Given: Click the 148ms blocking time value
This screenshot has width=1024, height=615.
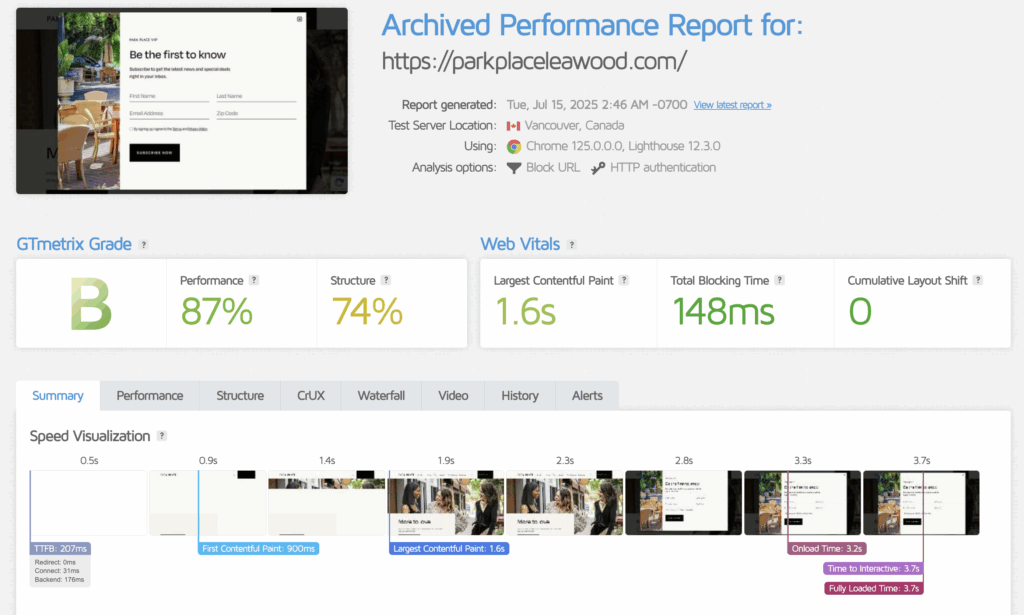Looking at the screenshot, I should click(x=724, y=311).
